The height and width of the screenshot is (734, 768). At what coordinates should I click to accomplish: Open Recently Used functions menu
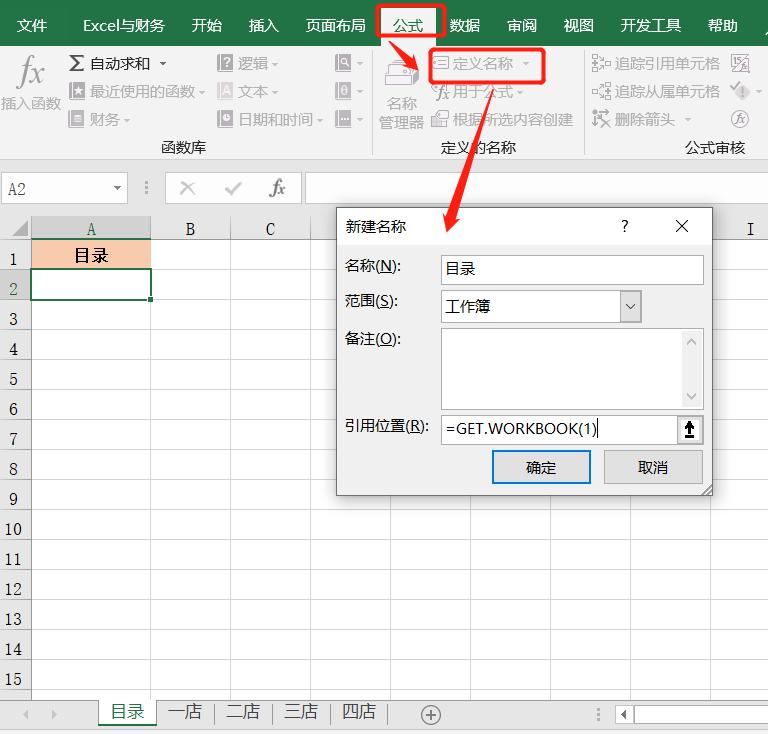pyautogui.click(x=137, y=91)
